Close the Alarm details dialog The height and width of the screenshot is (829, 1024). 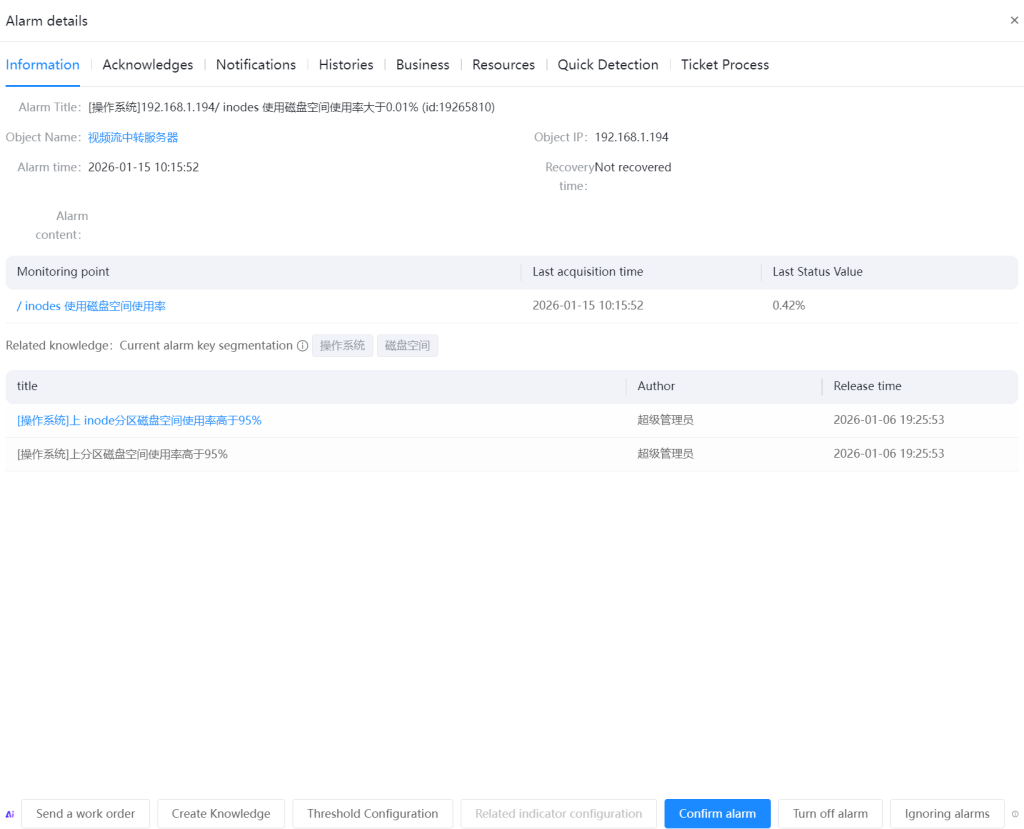(x=1014, y=20)
